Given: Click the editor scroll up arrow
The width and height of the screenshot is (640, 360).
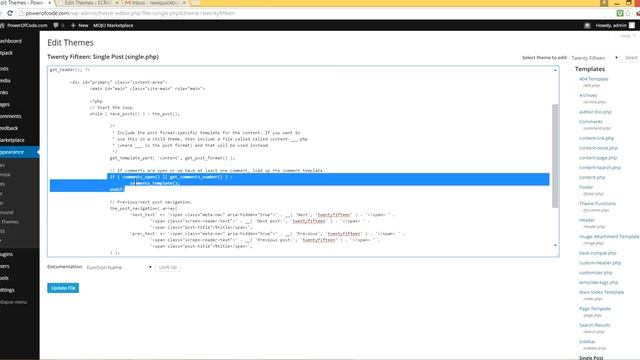Looking at the screenshot, I should (x=555, y=70).
